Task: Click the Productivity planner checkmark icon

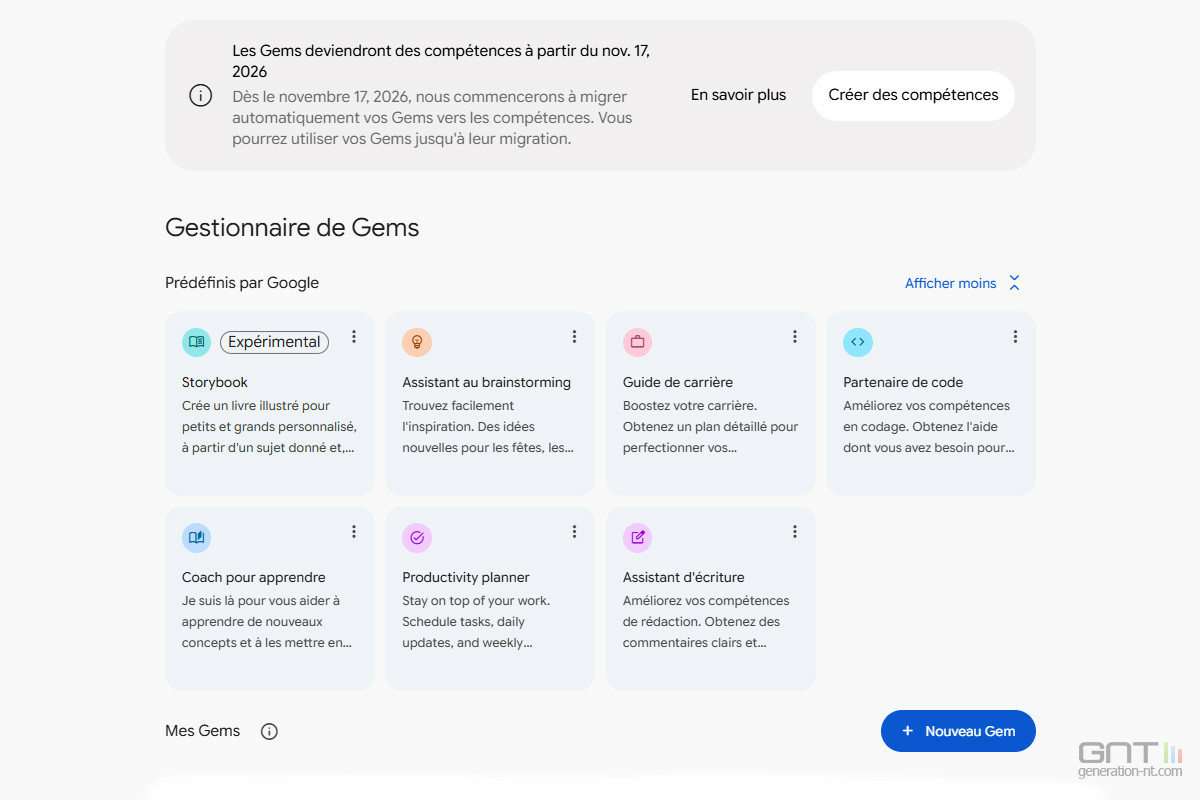Action: 417,537
